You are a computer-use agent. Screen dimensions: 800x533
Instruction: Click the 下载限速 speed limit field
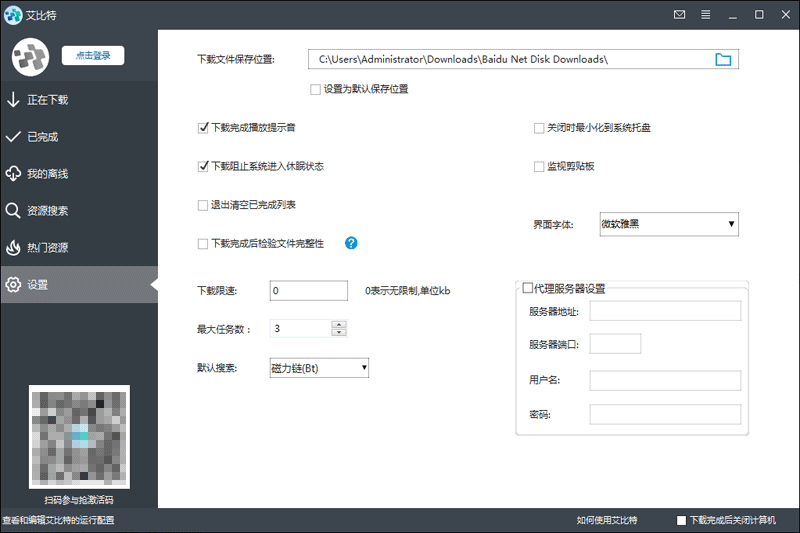[309, 291]
